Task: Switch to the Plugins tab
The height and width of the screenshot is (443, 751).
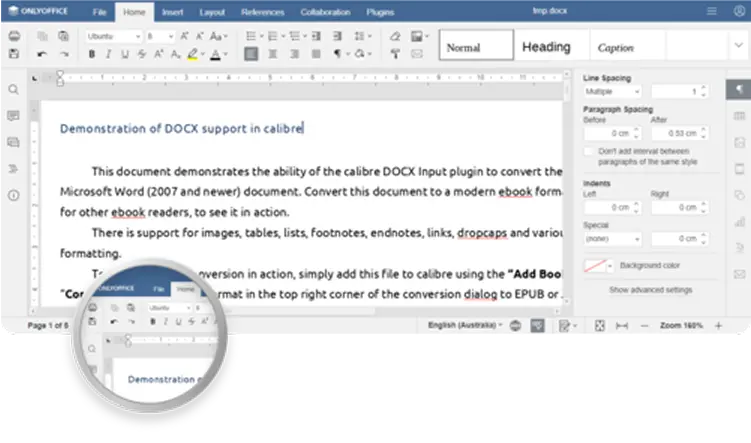Action: point(380,12)
